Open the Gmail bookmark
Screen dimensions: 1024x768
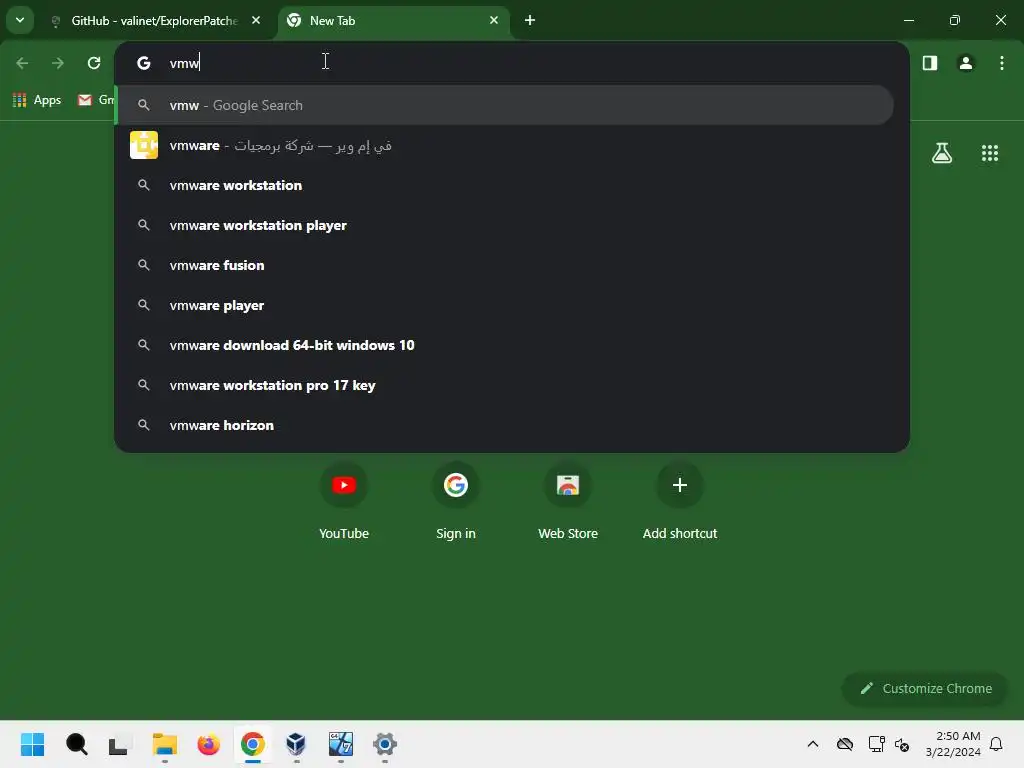[95, 100]
